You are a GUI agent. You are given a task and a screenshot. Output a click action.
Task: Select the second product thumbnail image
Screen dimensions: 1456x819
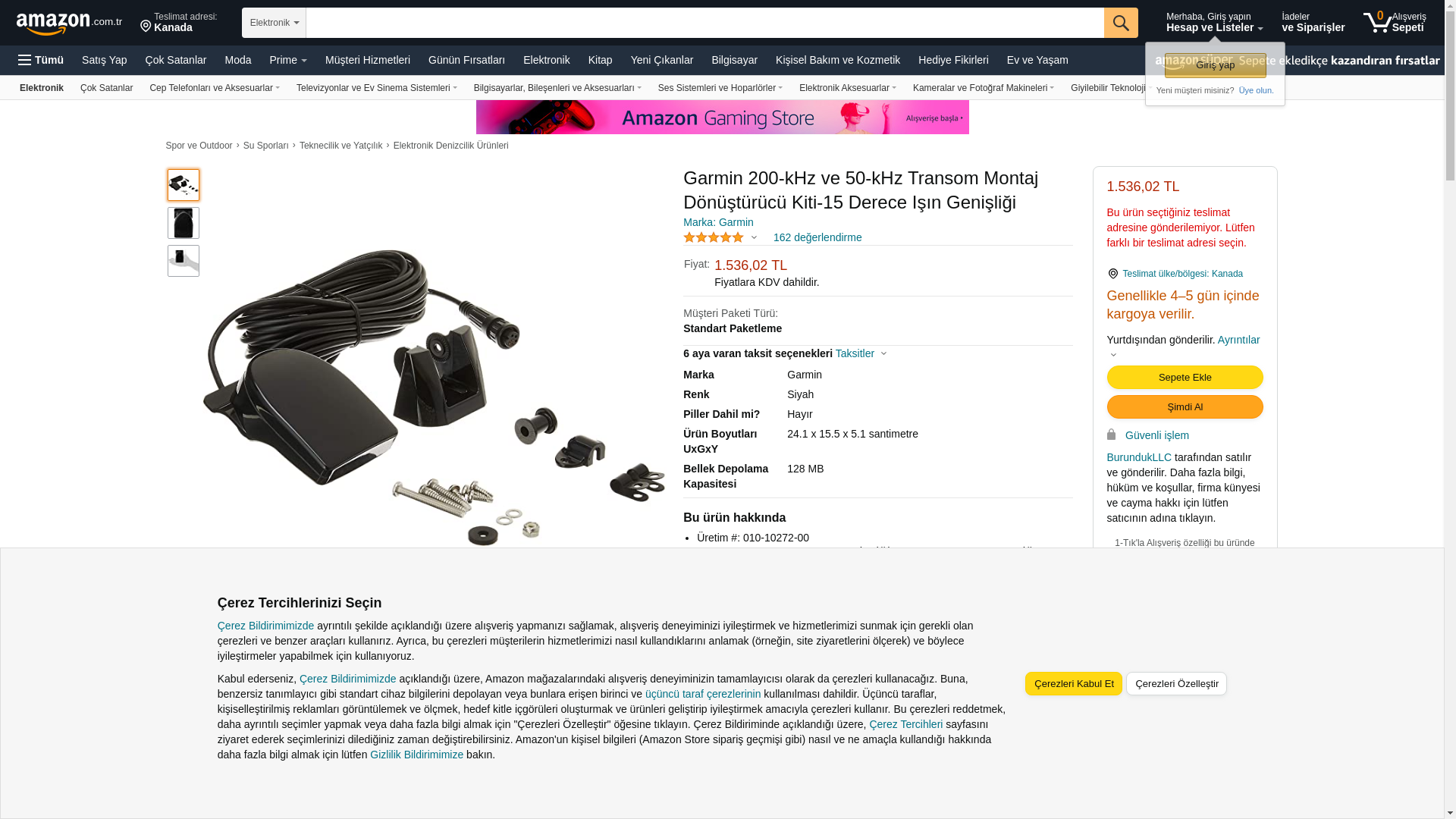click(184, 223)
